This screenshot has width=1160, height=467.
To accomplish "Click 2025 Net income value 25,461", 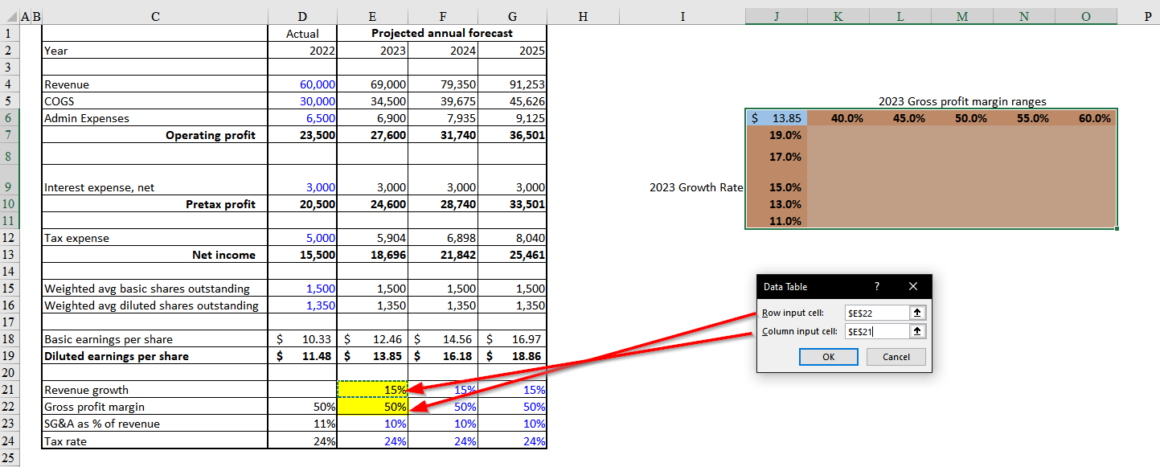I will tap(513, 255).
